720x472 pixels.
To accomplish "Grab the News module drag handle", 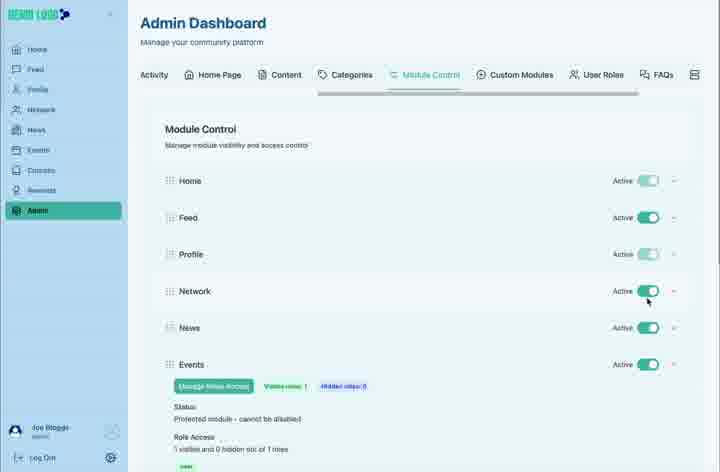I will (170, 327).
